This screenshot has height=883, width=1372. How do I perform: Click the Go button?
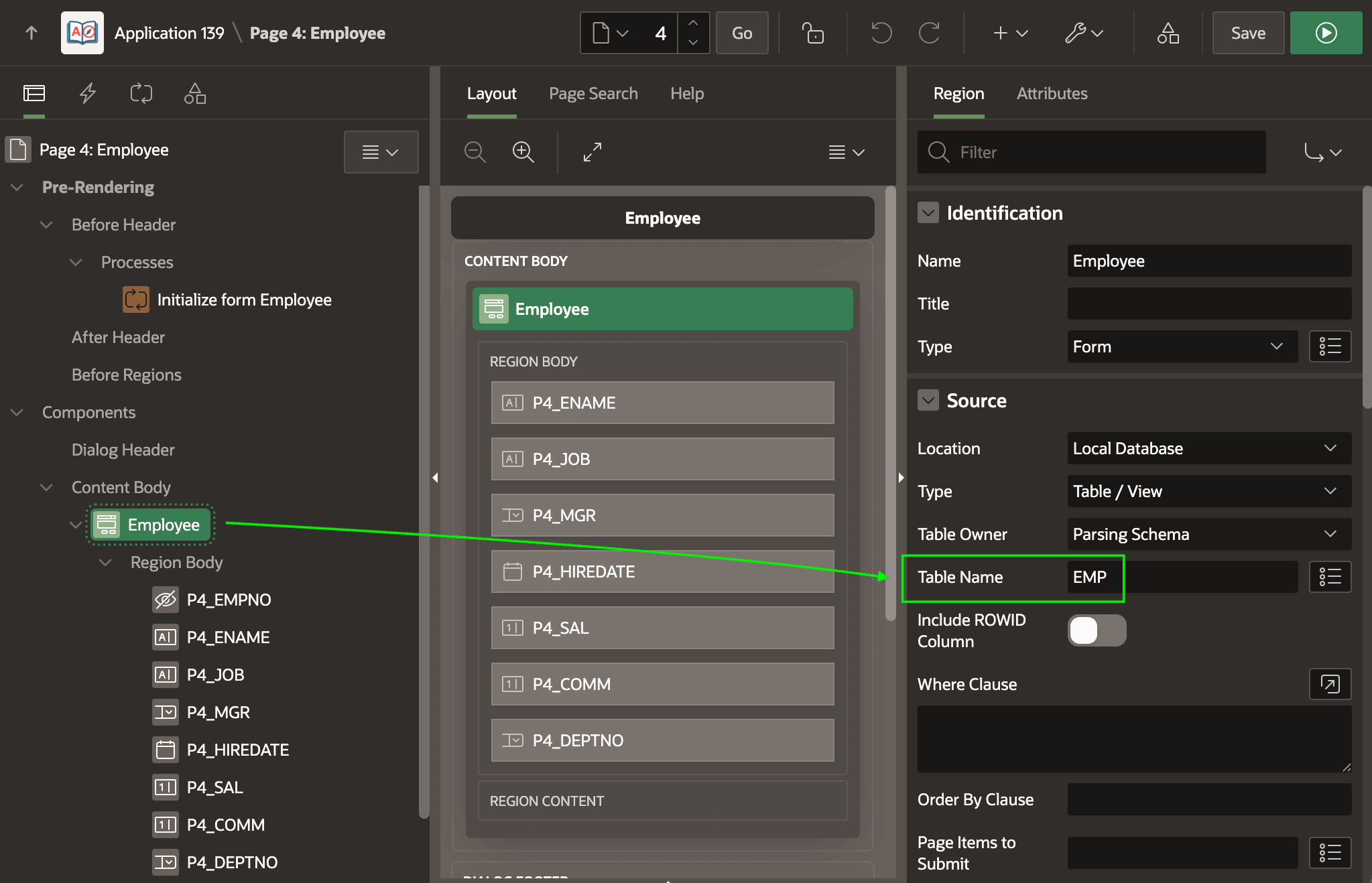741,33
